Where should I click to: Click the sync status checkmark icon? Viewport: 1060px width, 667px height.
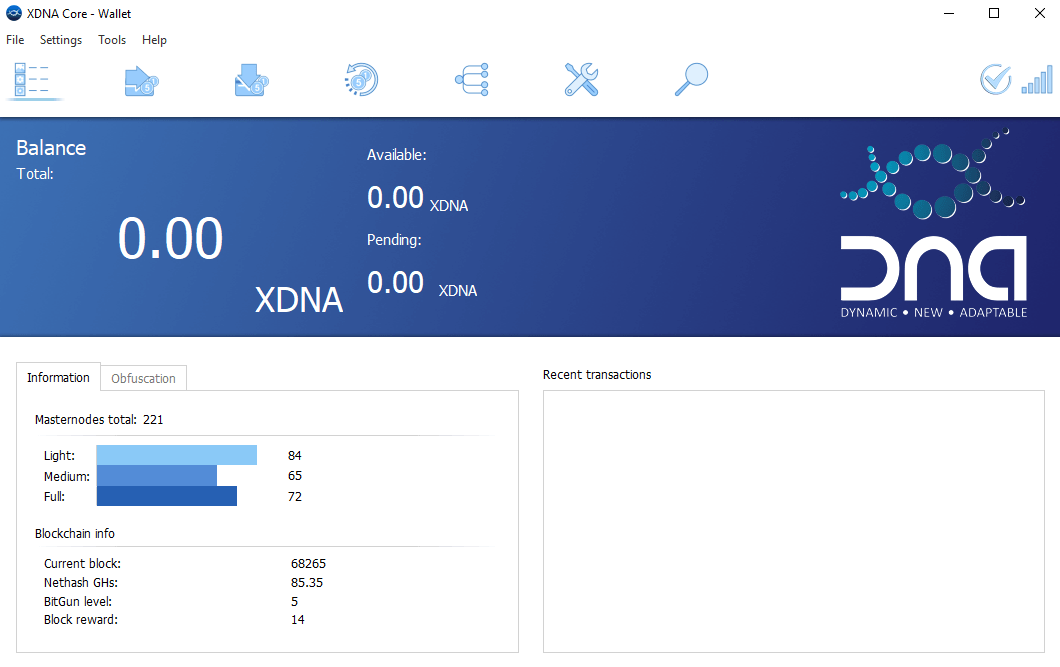click(995, 80)
